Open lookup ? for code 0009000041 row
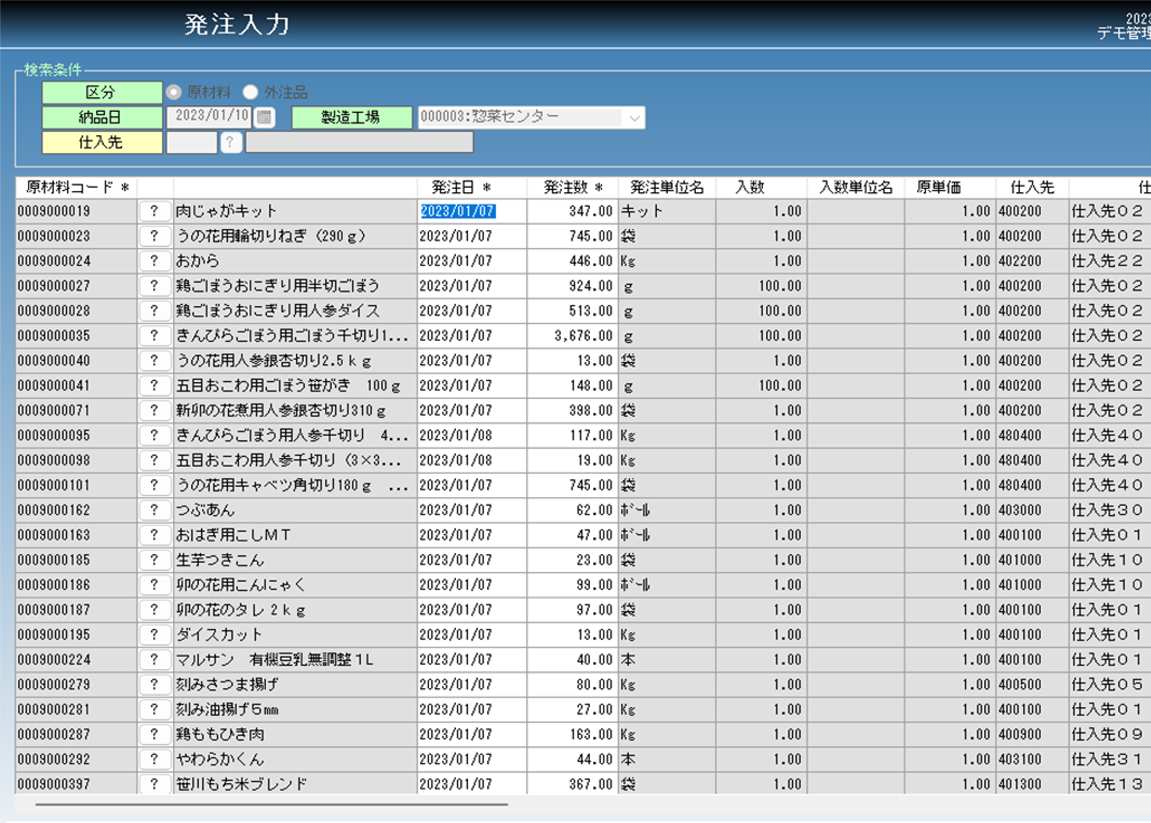 coord(154,386)
